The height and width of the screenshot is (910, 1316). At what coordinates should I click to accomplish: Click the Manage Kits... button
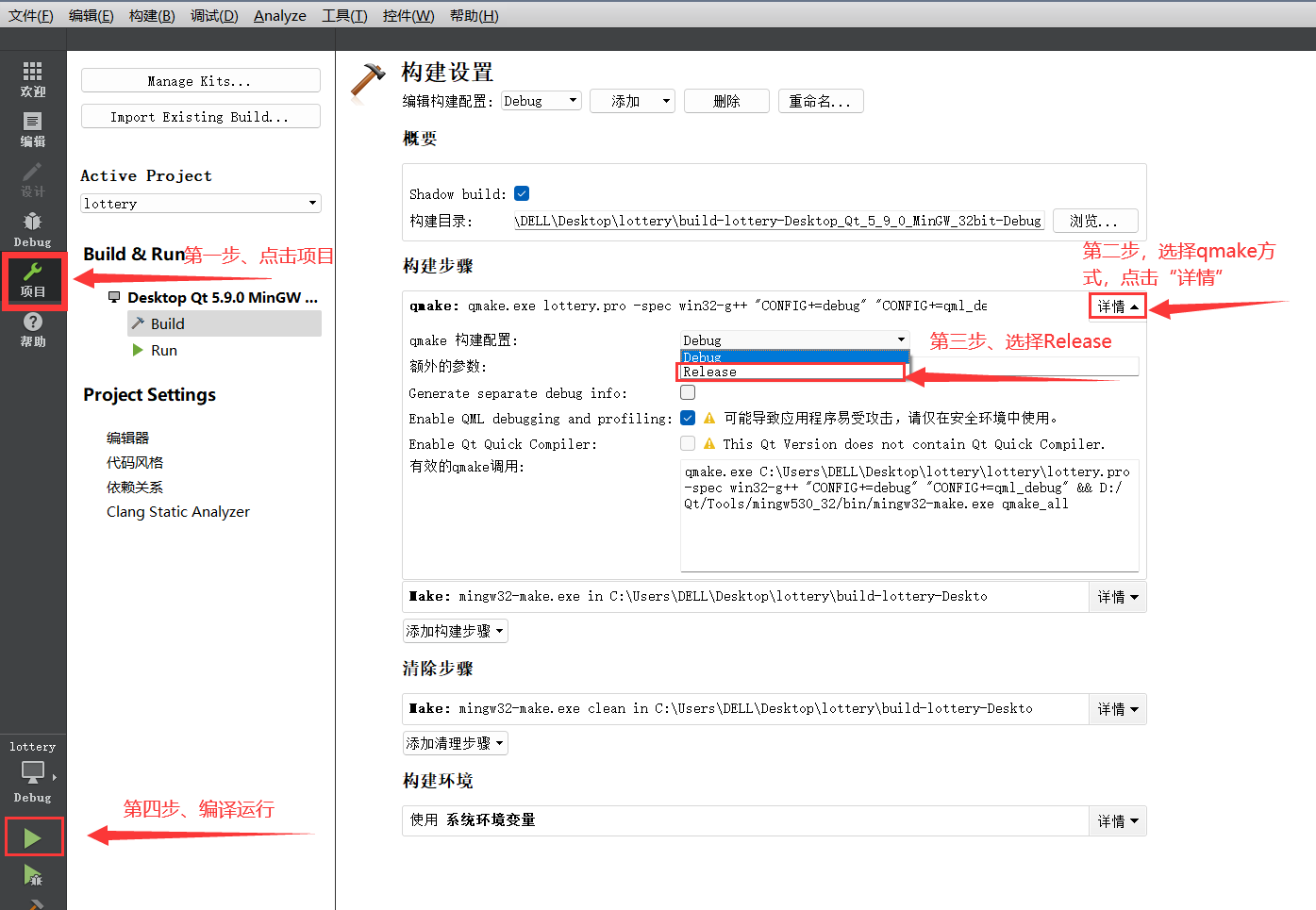coord(201,80)
